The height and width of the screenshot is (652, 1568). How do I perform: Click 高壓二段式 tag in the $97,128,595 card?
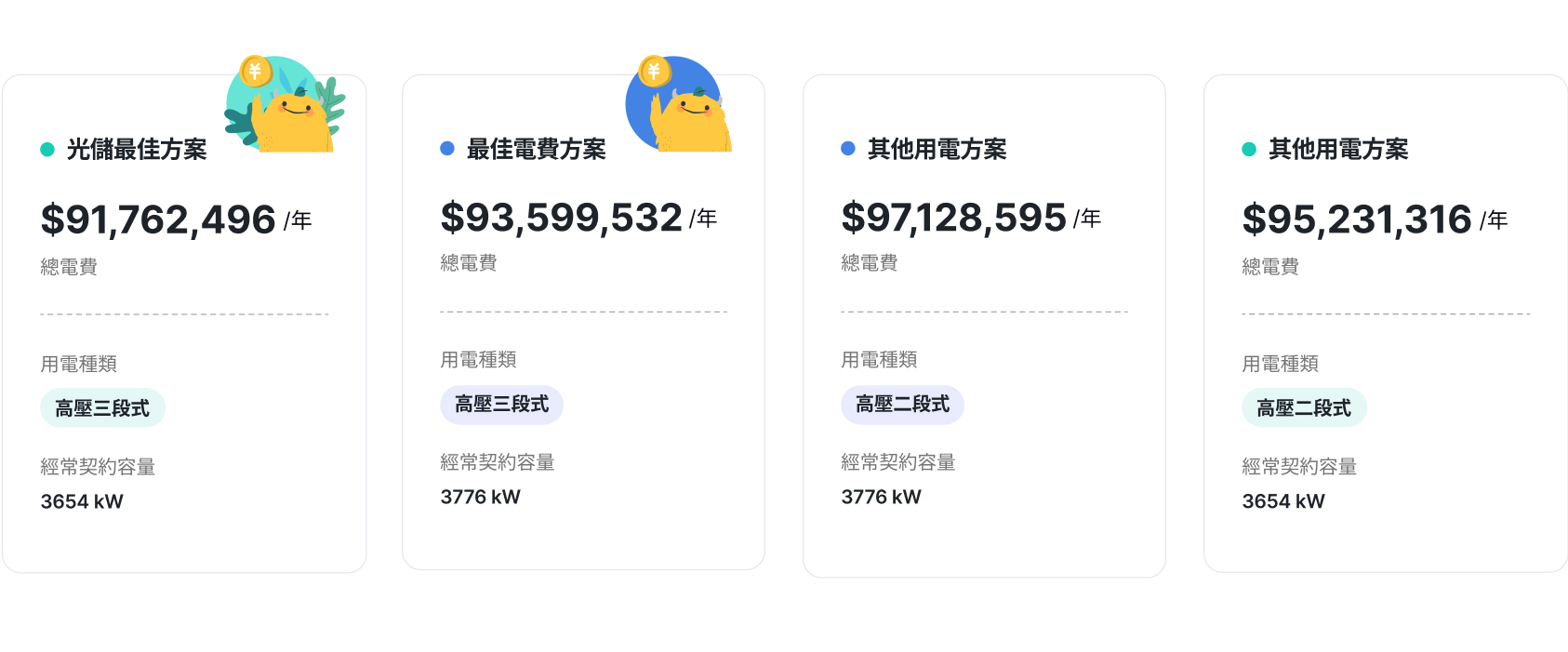(x=903, y=405)
